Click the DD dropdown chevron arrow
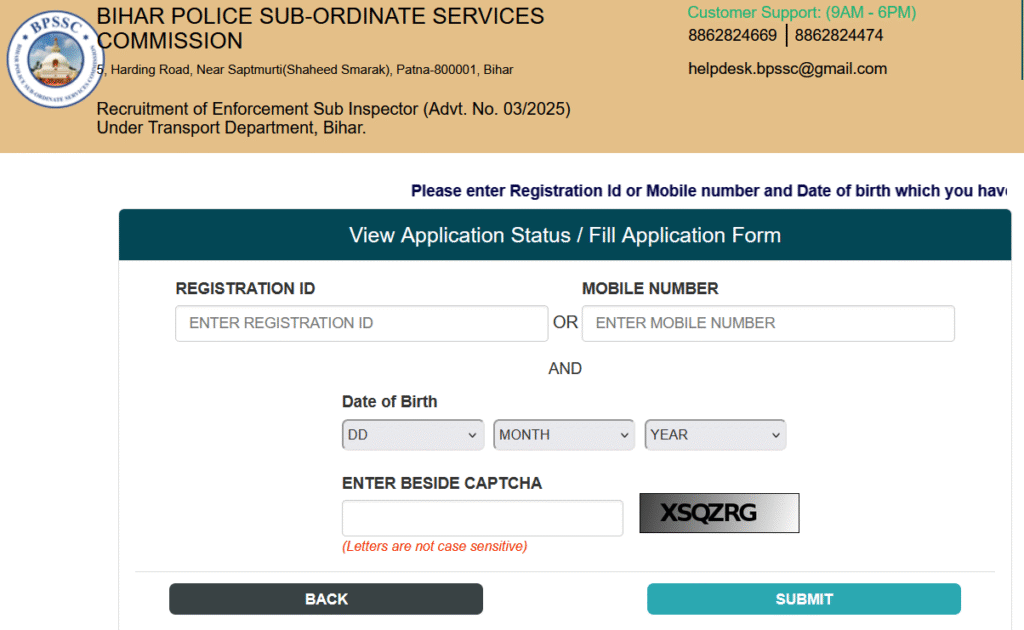 472,435
